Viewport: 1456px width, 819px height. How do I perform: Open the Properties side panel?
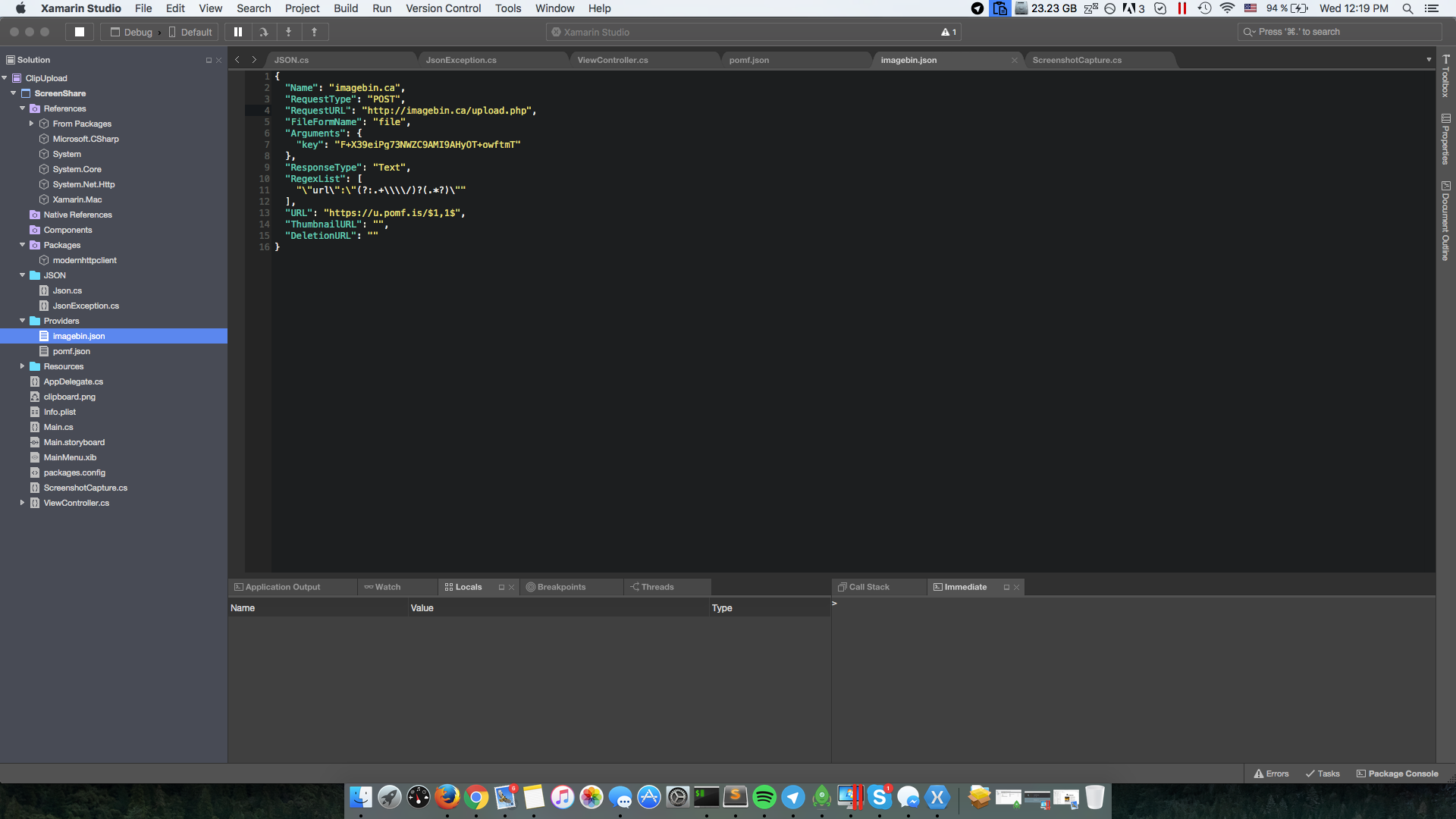tap(1446, 140)
